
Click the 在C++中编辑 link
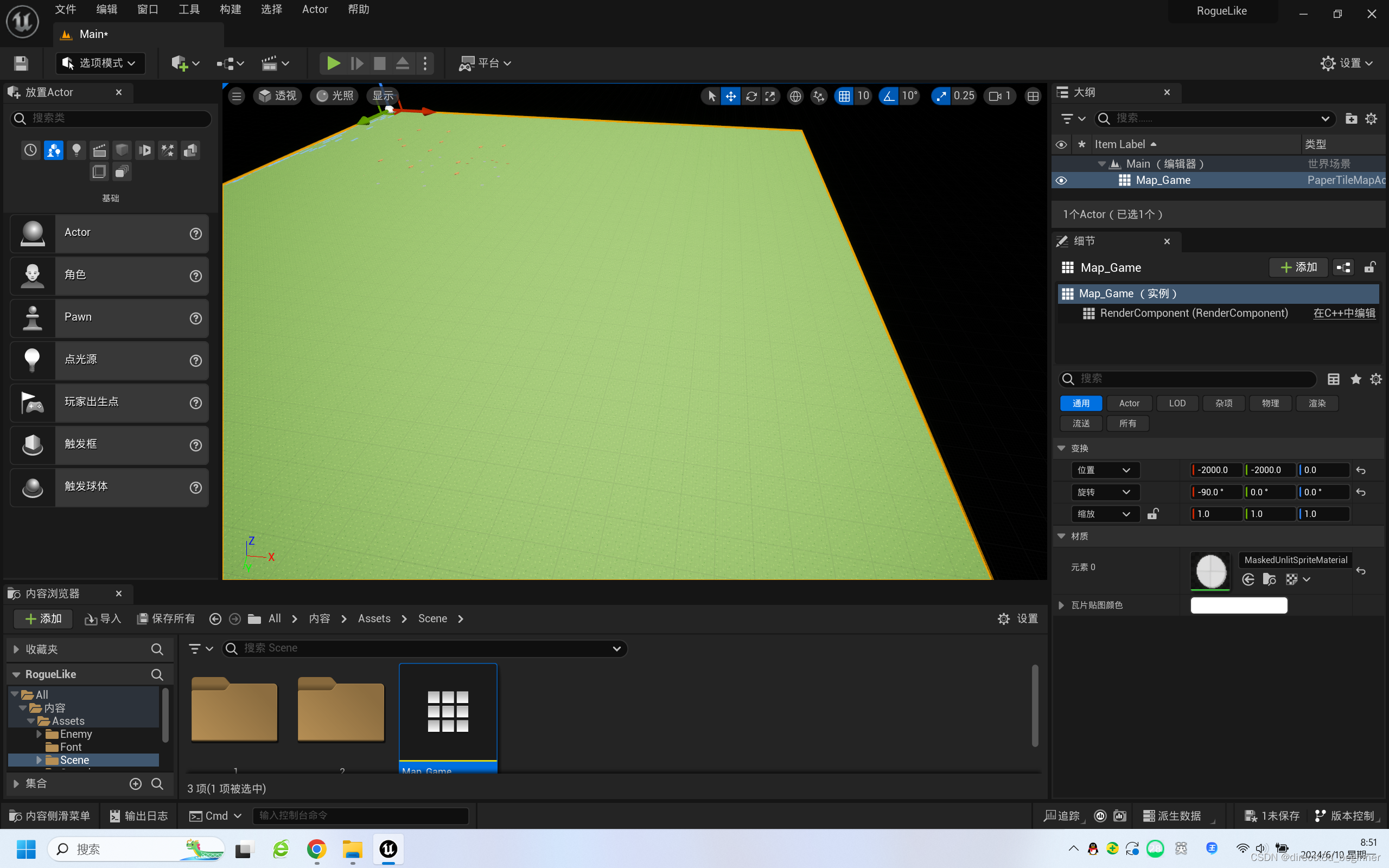click(1344, 313)
